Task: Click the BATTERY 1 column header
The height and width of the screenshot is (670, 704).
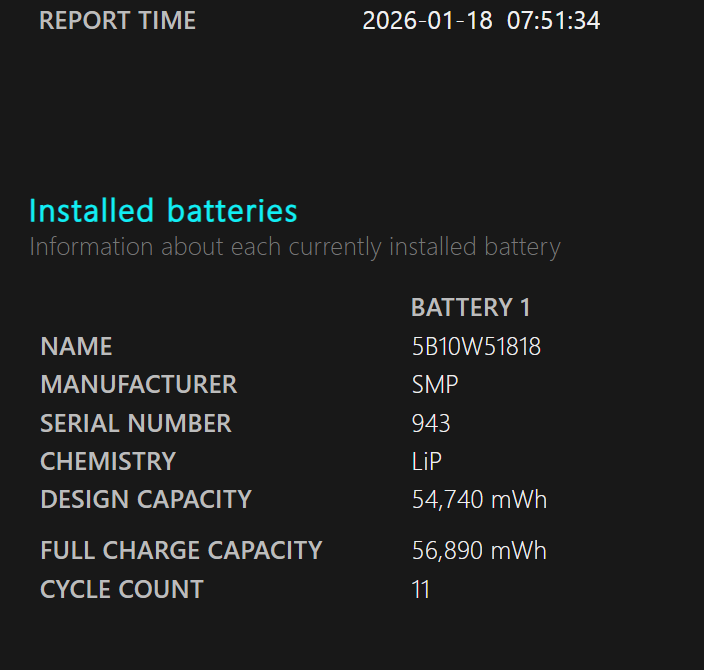Action: pos(470,308)
